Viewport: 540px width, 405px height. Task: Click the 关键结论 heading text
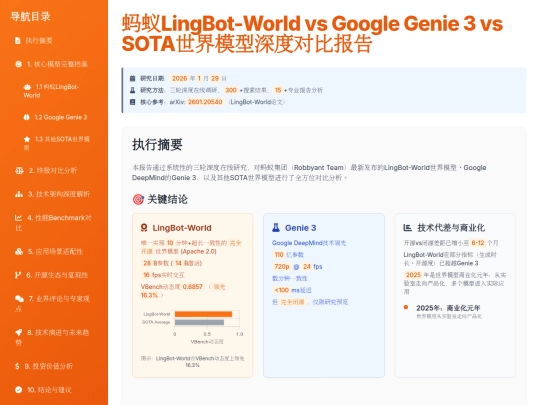click(x=167, y=199)
